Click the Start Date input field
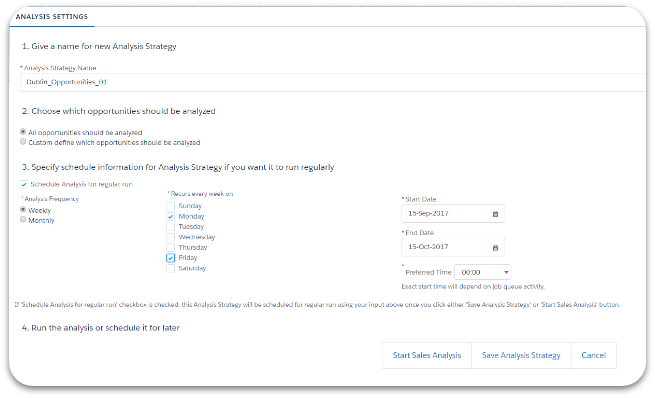 [x=453, y=214]
